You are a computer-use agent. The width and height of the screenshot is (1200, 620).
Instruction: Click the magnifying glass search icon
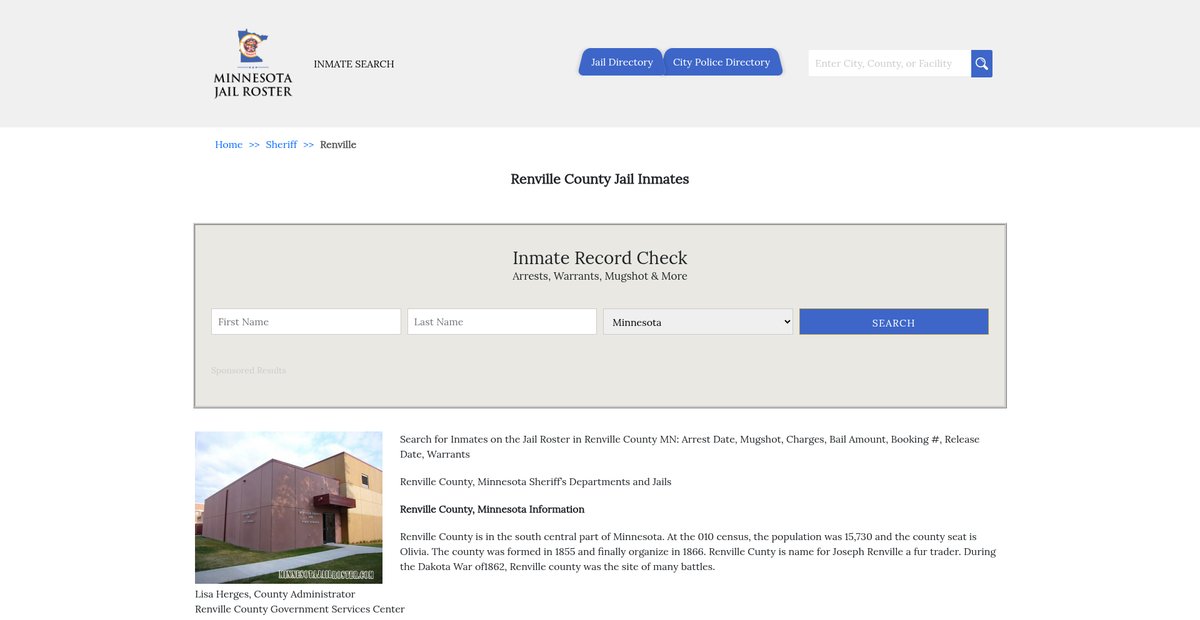(981, 64)
